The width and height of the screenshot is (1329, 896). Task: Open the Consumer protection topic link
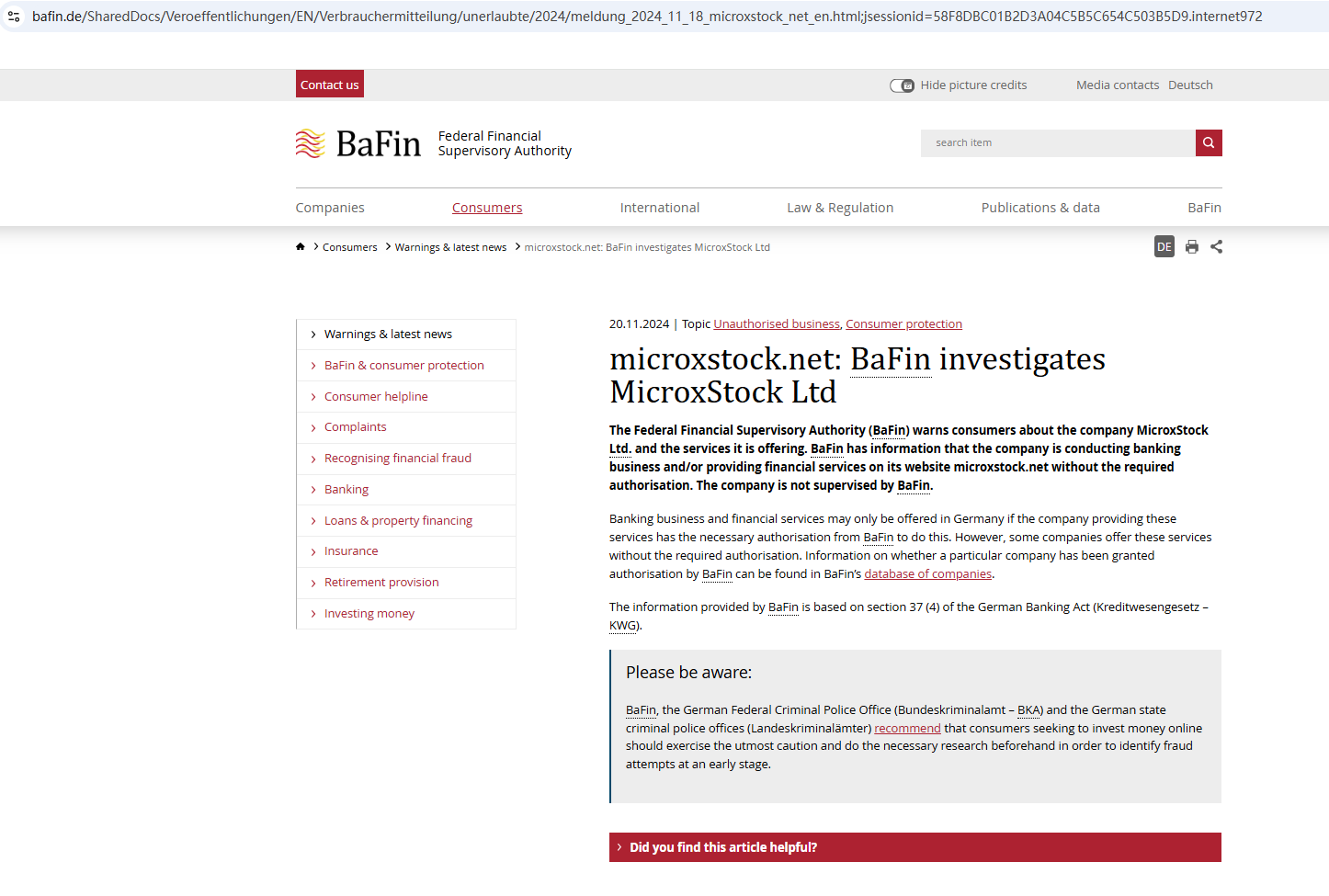904,324
